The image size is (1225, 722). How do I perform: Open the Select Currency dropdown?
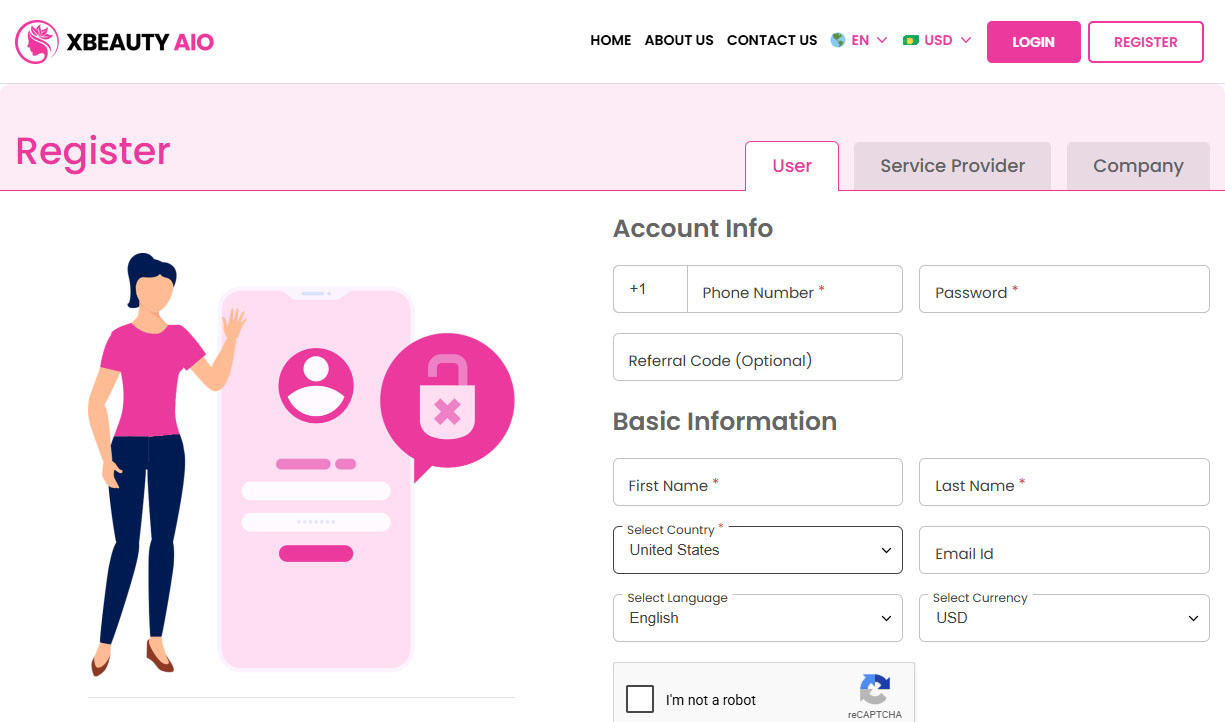[x=1063, y=617]
